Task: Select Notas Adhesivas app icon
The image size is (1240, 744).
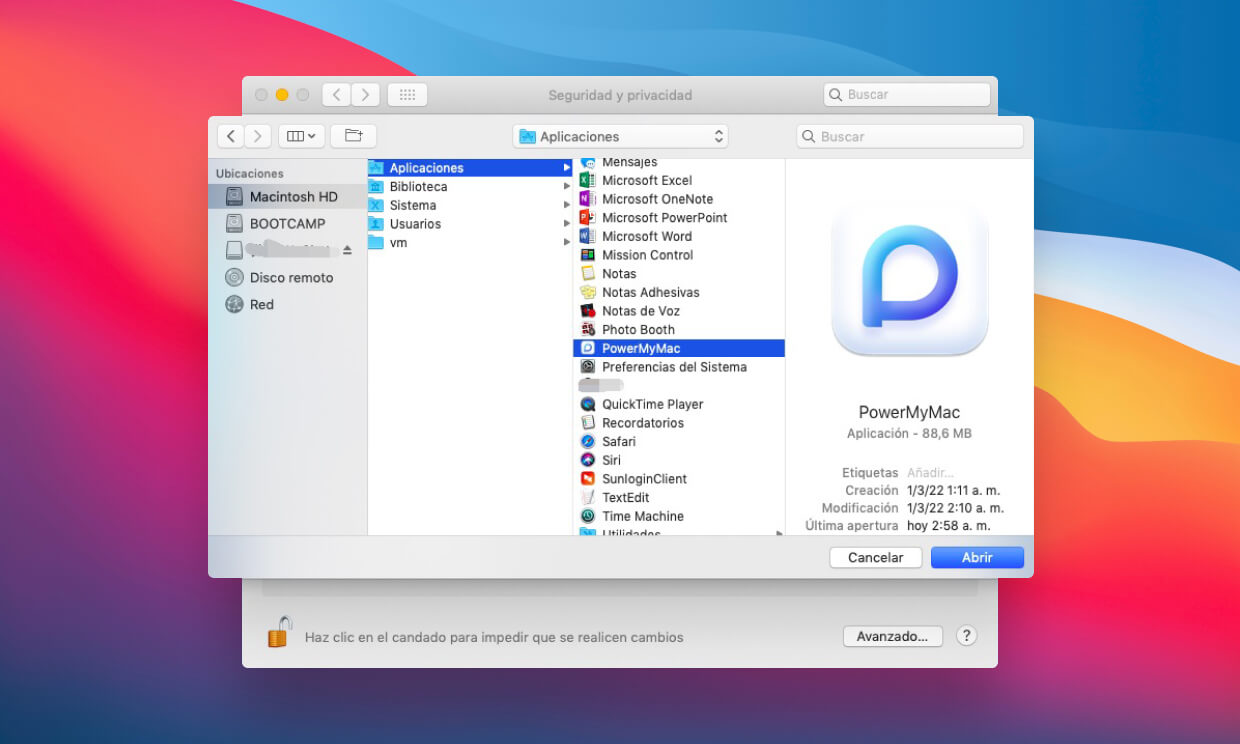Action: pyautogui.click(x=588, y=292)
